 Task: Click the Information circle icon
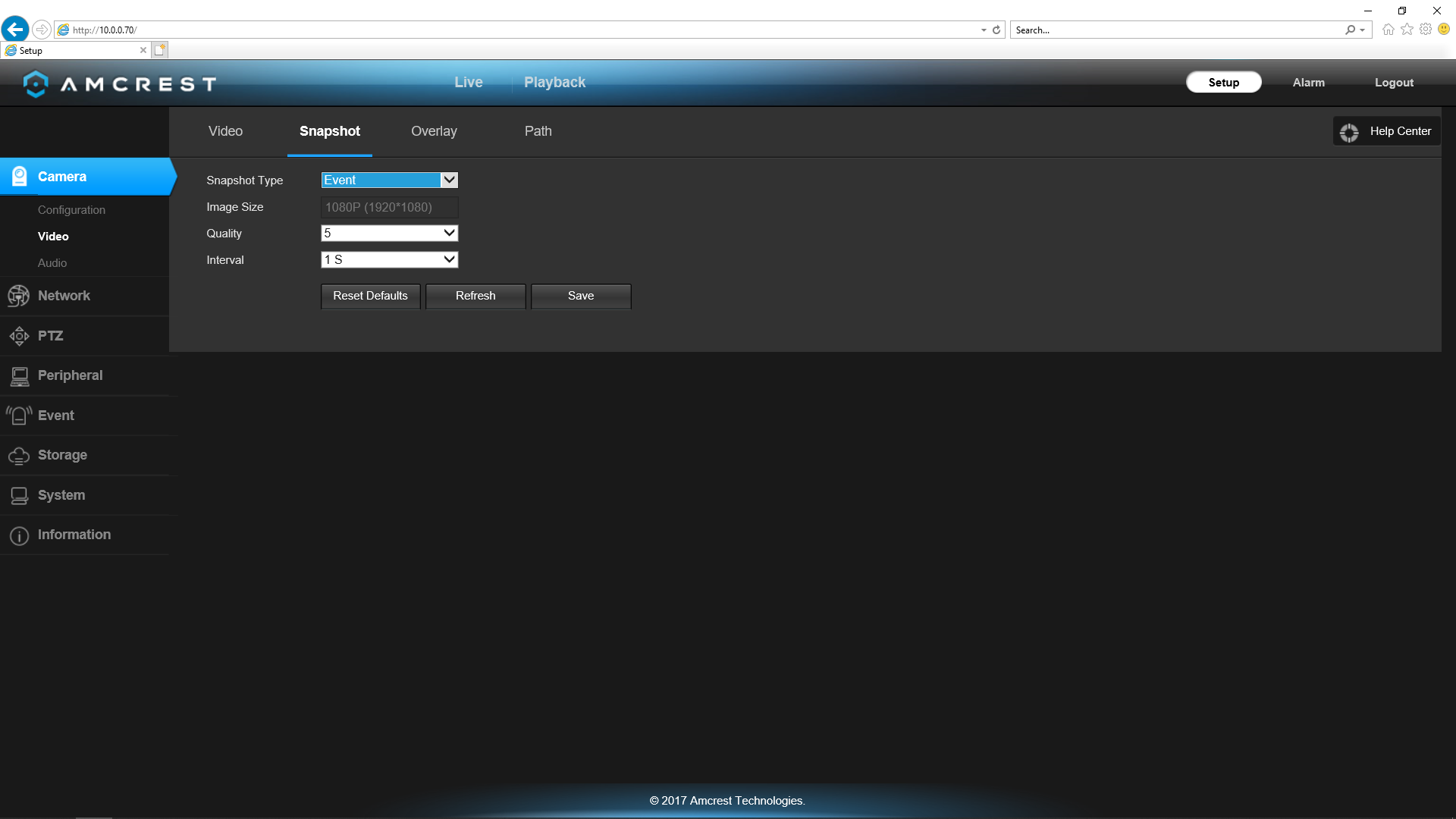click(x=20, y=535)
